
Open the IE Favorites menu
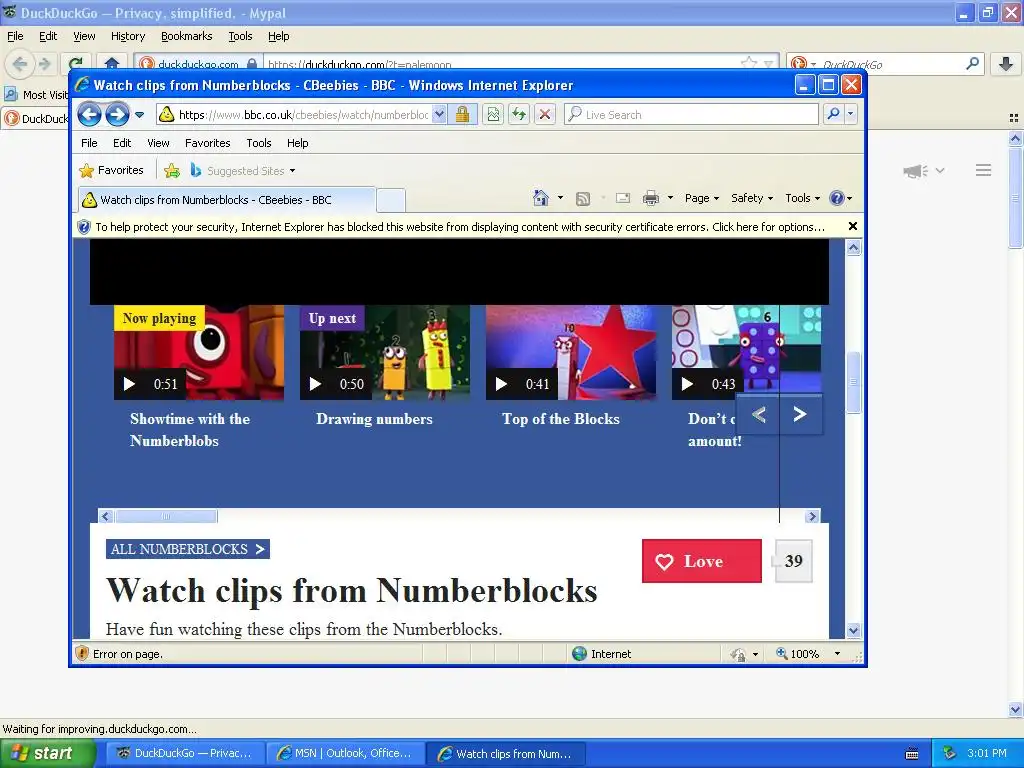pyautogui.click(x=208, y=143)
